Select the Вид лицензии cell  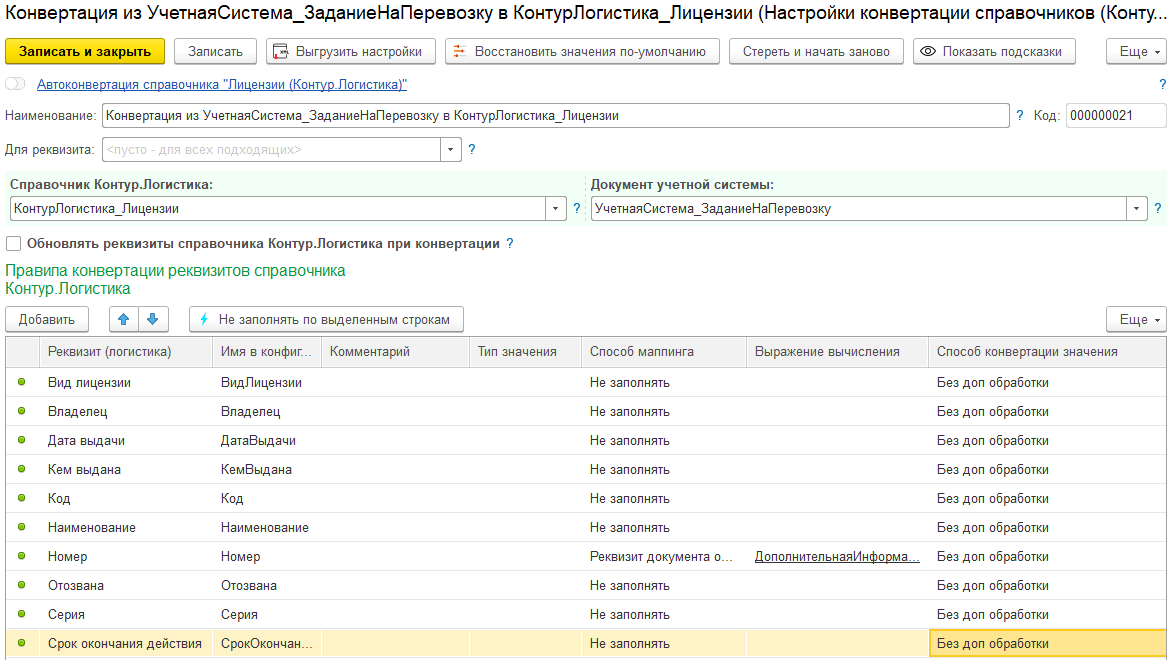pyautogui.click(x=125, y=383)
